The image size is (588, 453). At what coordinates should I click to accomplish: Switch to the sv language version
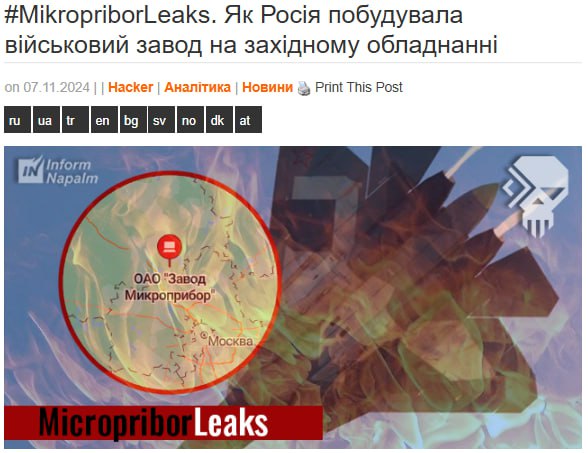click(x=161, y=120)
